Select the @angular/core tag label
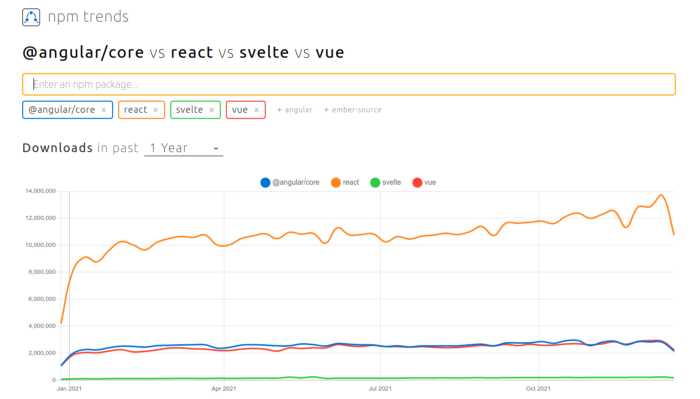Viewport: 700px width, 399px height. click(x=62, y=110)
